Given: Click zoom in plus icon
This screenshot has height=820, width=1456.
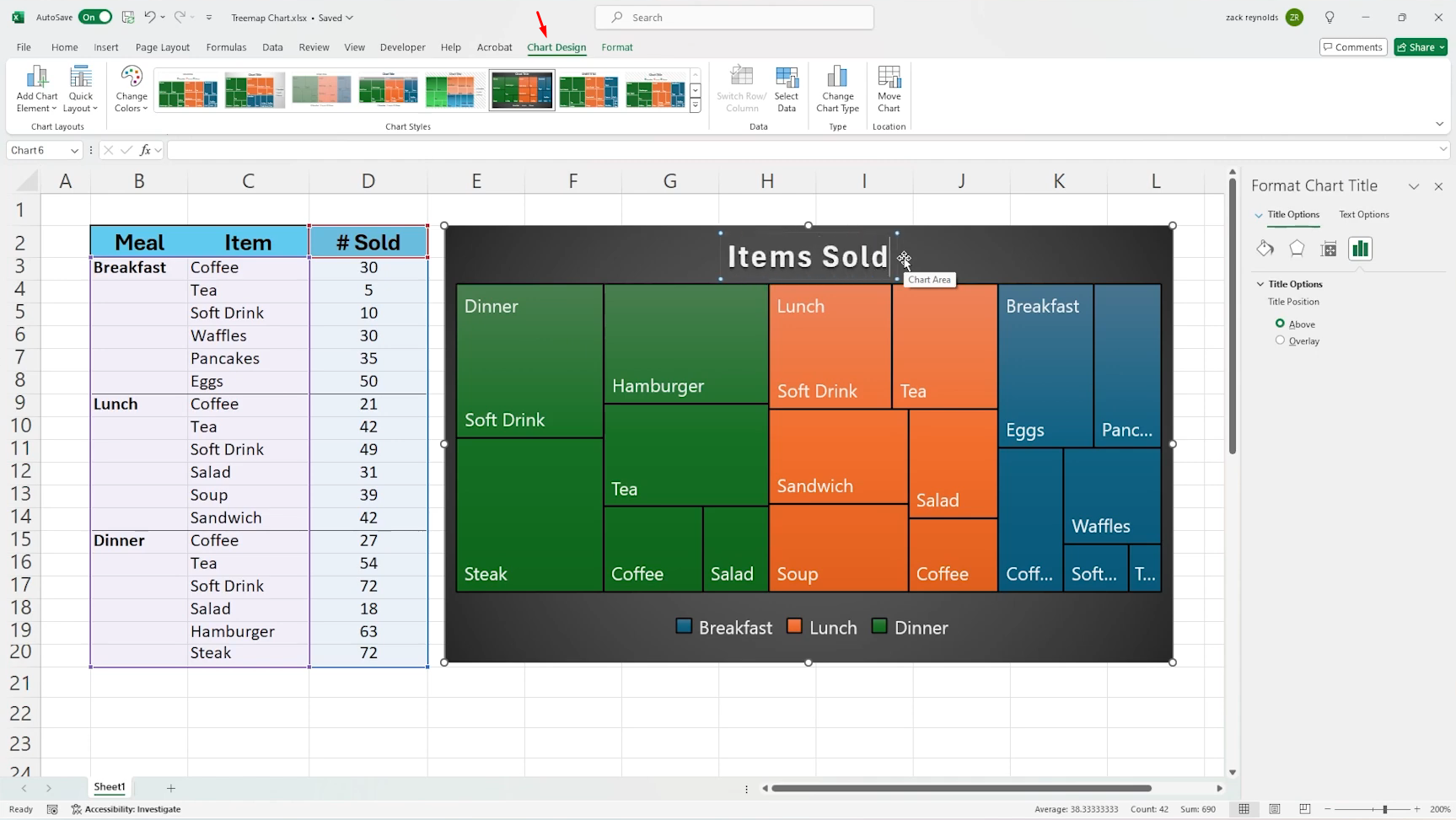Looking at the screenshot, I should click(x=1417, y=809).
